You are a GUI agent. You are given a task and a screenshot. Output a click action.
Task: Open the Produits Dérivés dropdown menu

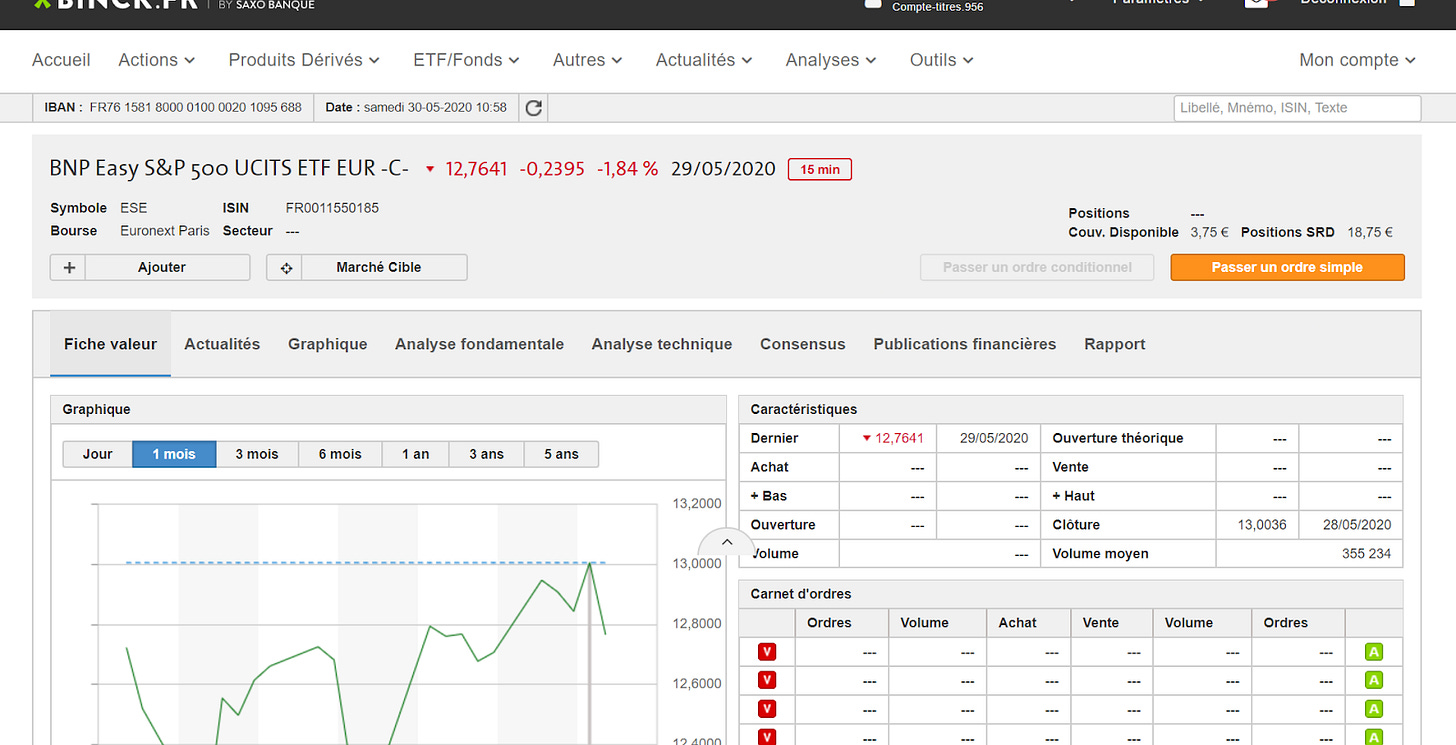point(304,60)
